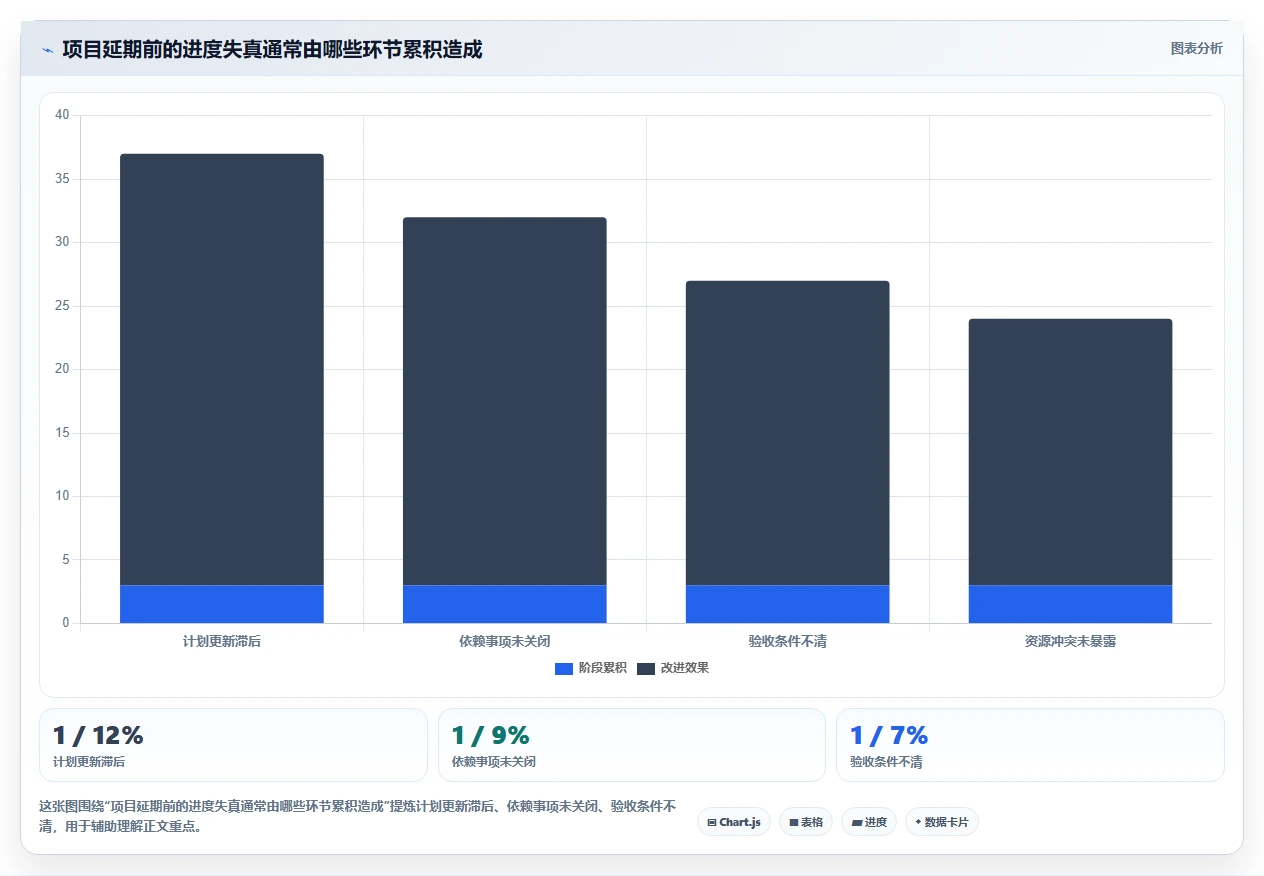Open the 1 / 7% 验收条件不清 data card

pos(1030,745)
